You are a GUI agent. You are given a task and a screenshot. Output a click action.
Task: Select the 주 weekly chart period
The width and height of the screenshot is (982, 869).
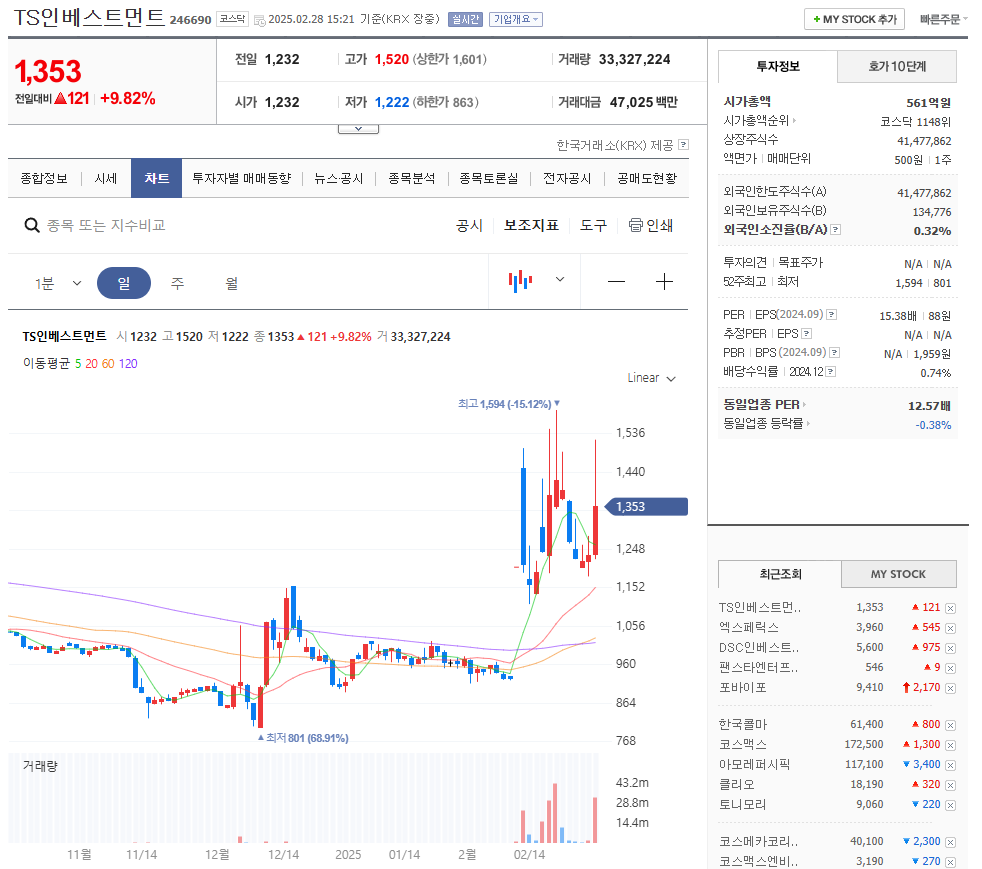[x=176, y=283]
